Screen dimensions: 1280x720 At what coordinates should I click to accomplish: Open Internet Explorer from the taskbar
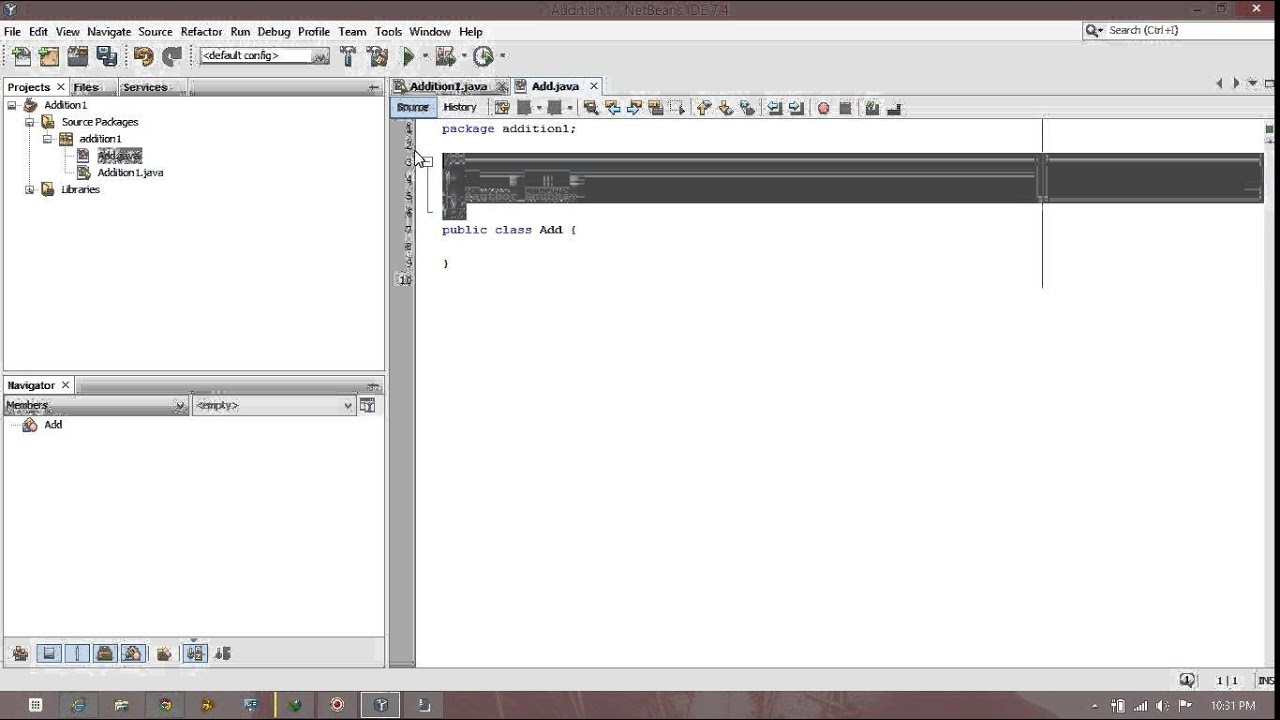click(78, 705)
